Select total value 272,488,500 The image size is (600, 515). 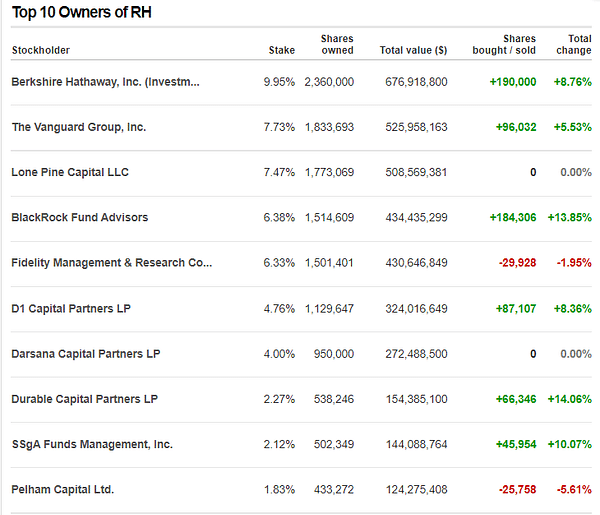coord(416,354)
